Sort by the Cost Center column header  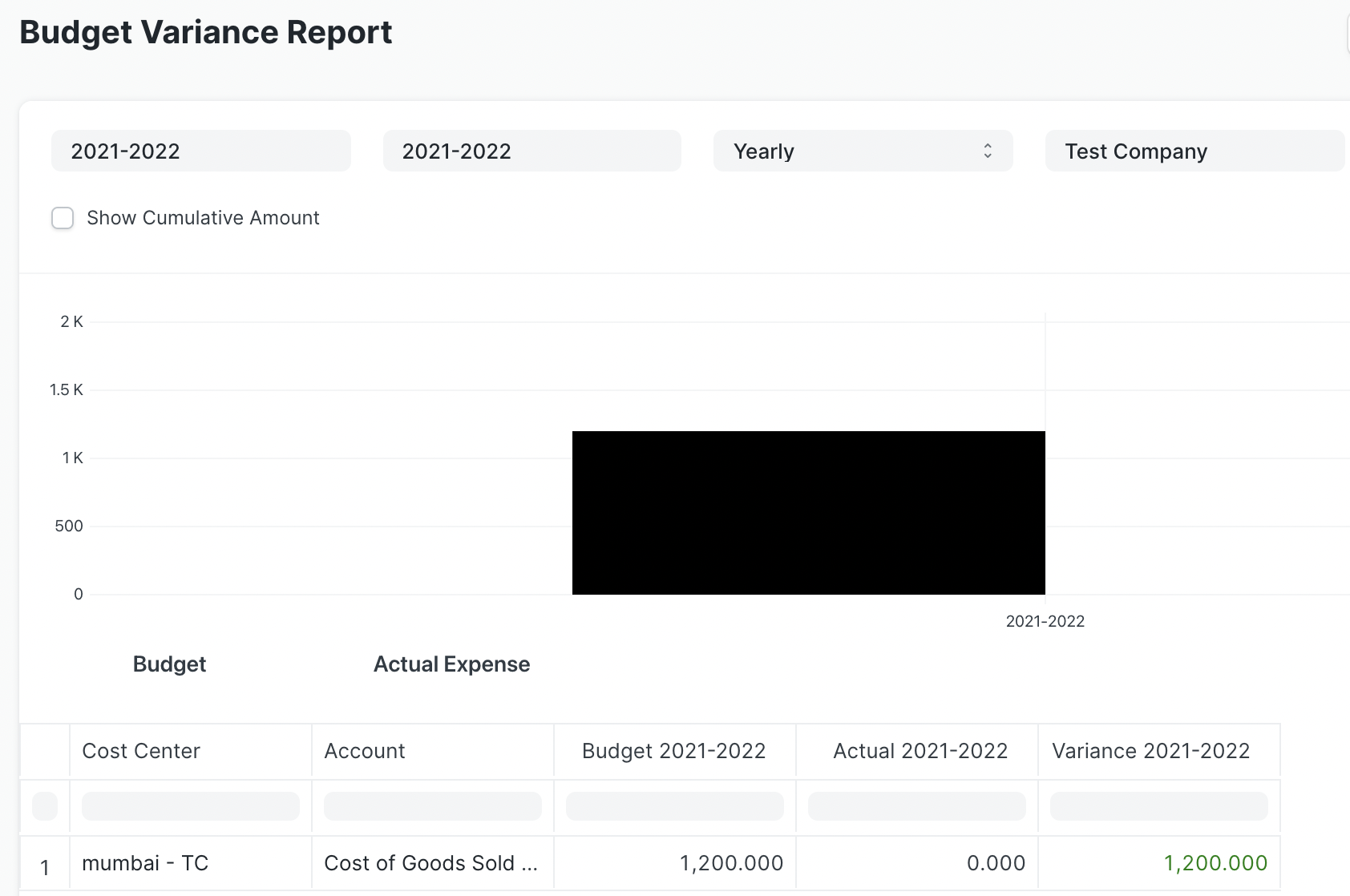tap(140, 751)
